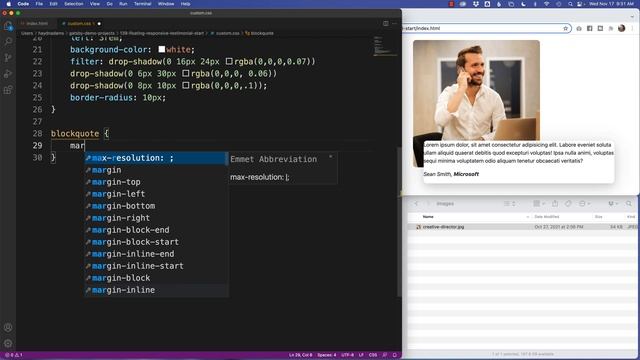Click the editor minimap
This screenshot has width=640, height=360.
(385, 46)
